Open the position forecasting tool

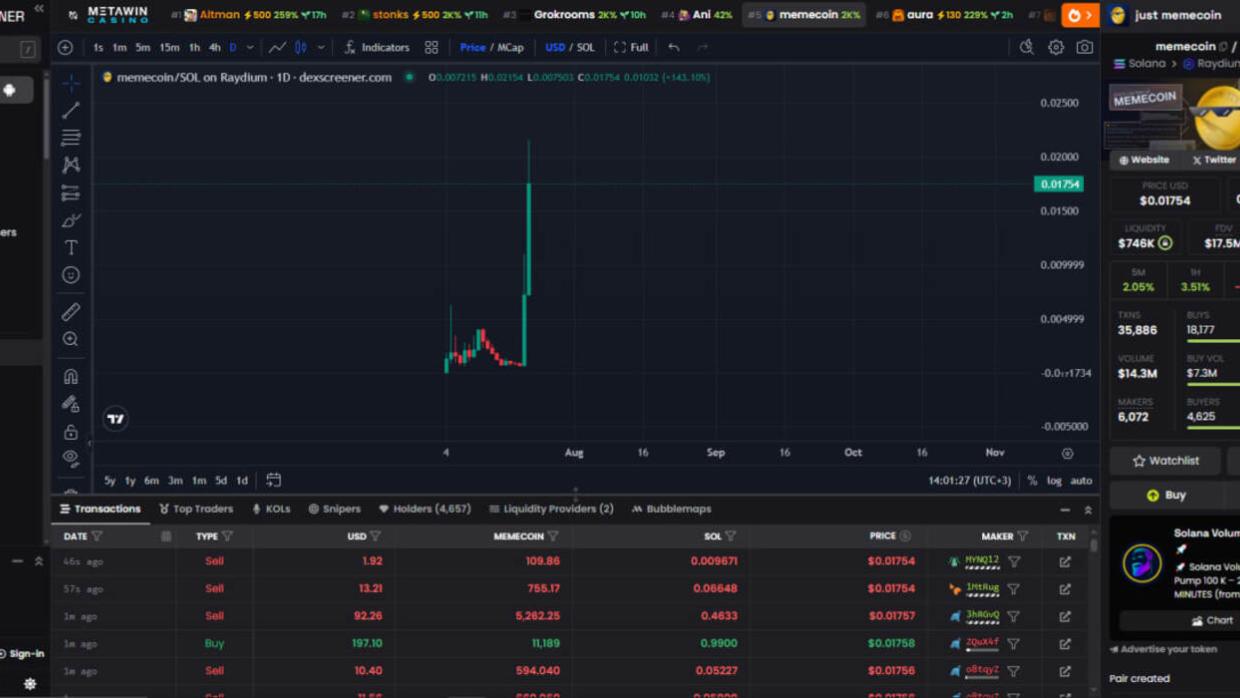70,192
